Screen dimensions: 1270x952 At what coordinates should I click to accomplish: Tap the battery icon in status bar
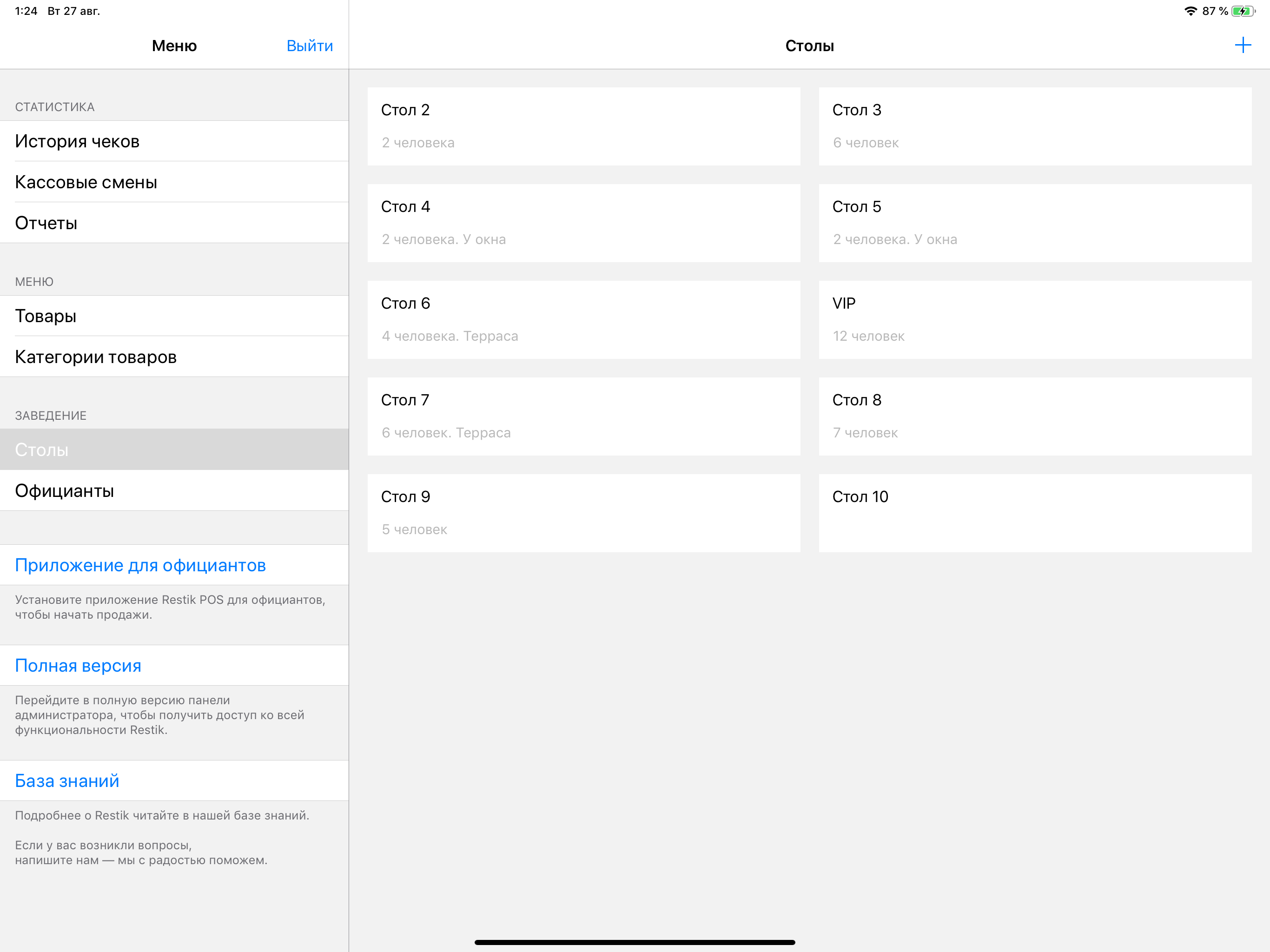coord(1243,11)
